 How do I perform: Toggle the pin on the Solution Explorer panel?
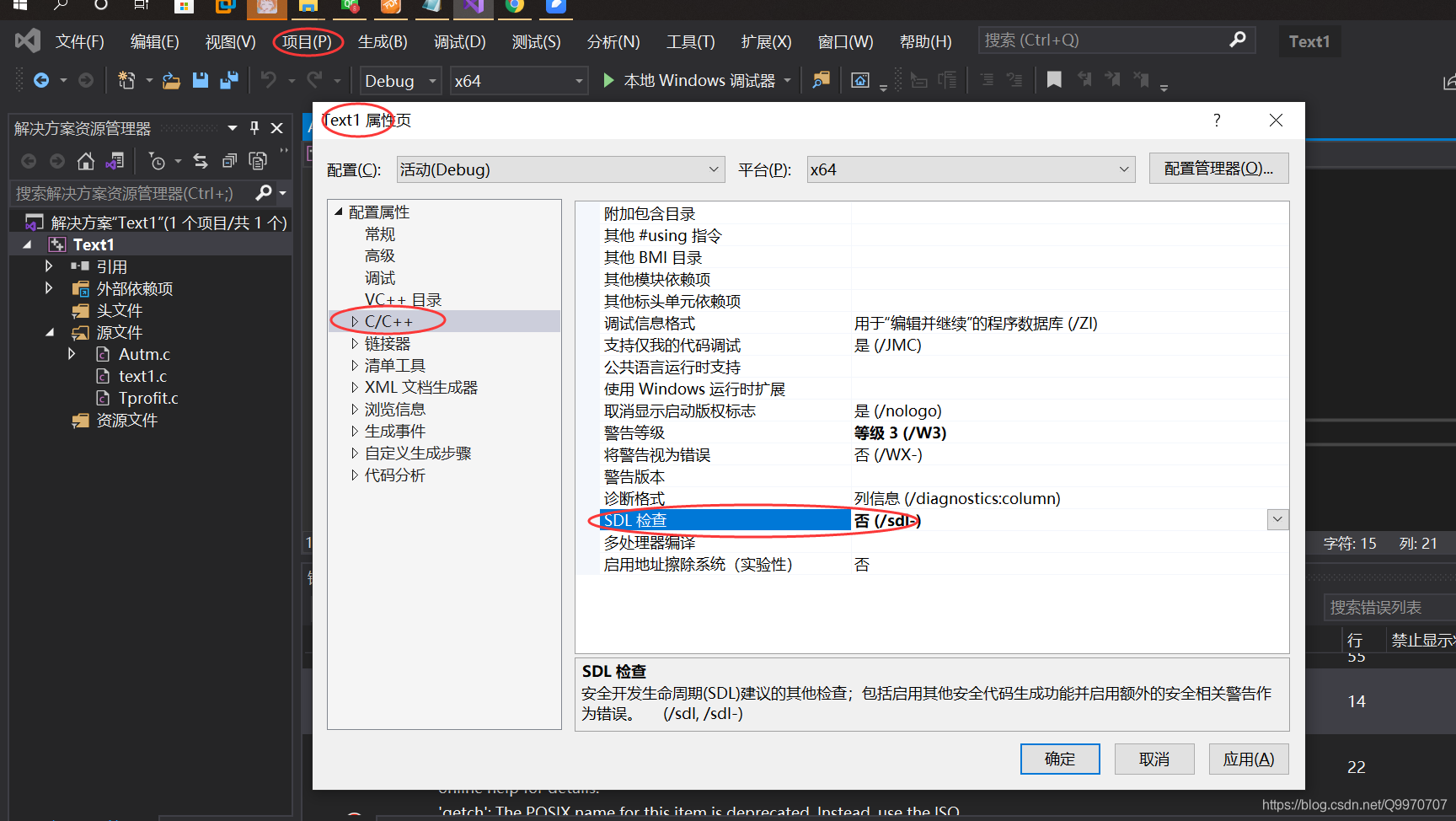coord(254,127)
